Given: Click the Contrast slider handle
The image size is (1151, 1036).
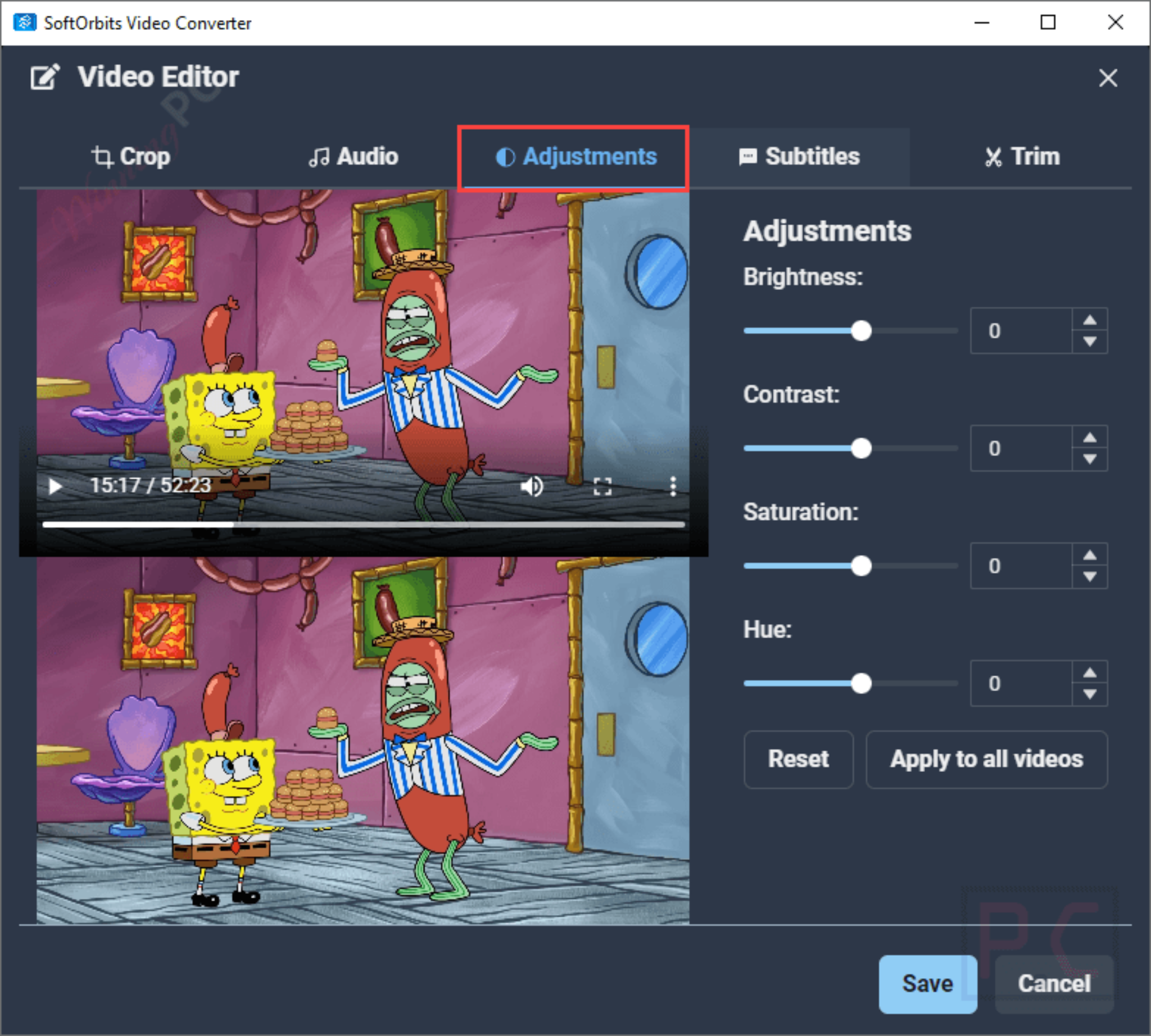Looking at the screenshot, I should coord(861,448).
